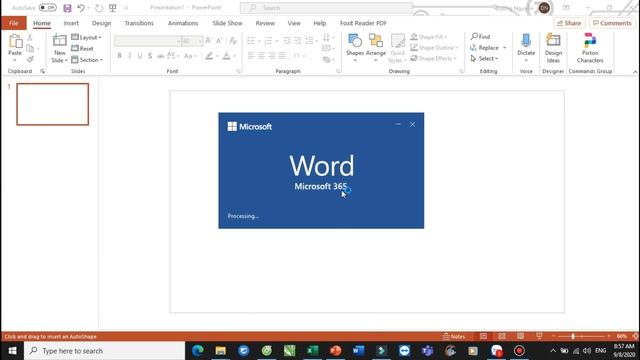Open the Layout dropdown
The height and width of the screenshot is (360, 640).
pos(86,37)
